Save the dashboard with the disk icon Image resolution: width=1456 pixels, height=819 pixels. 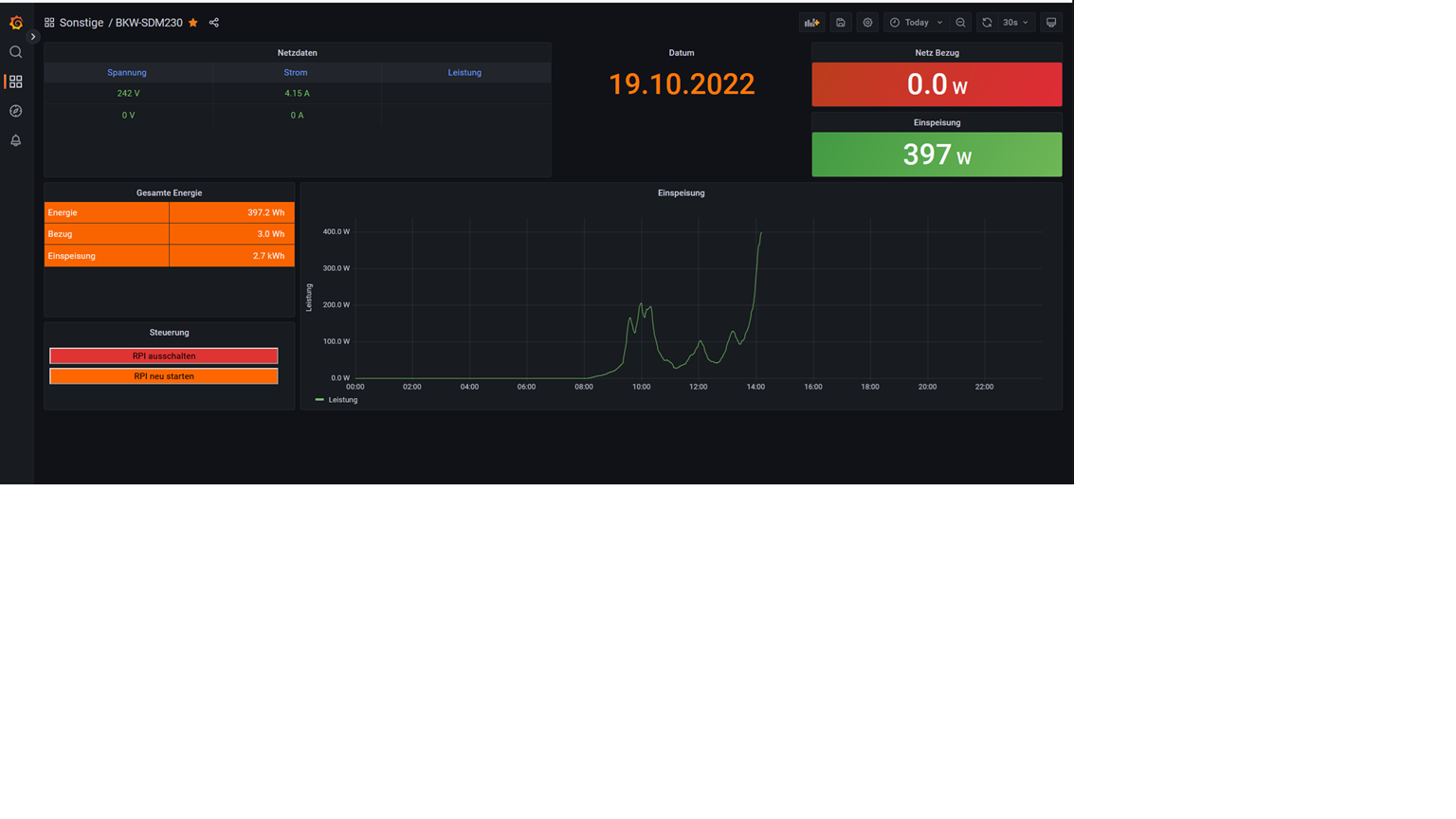[841, 23]
